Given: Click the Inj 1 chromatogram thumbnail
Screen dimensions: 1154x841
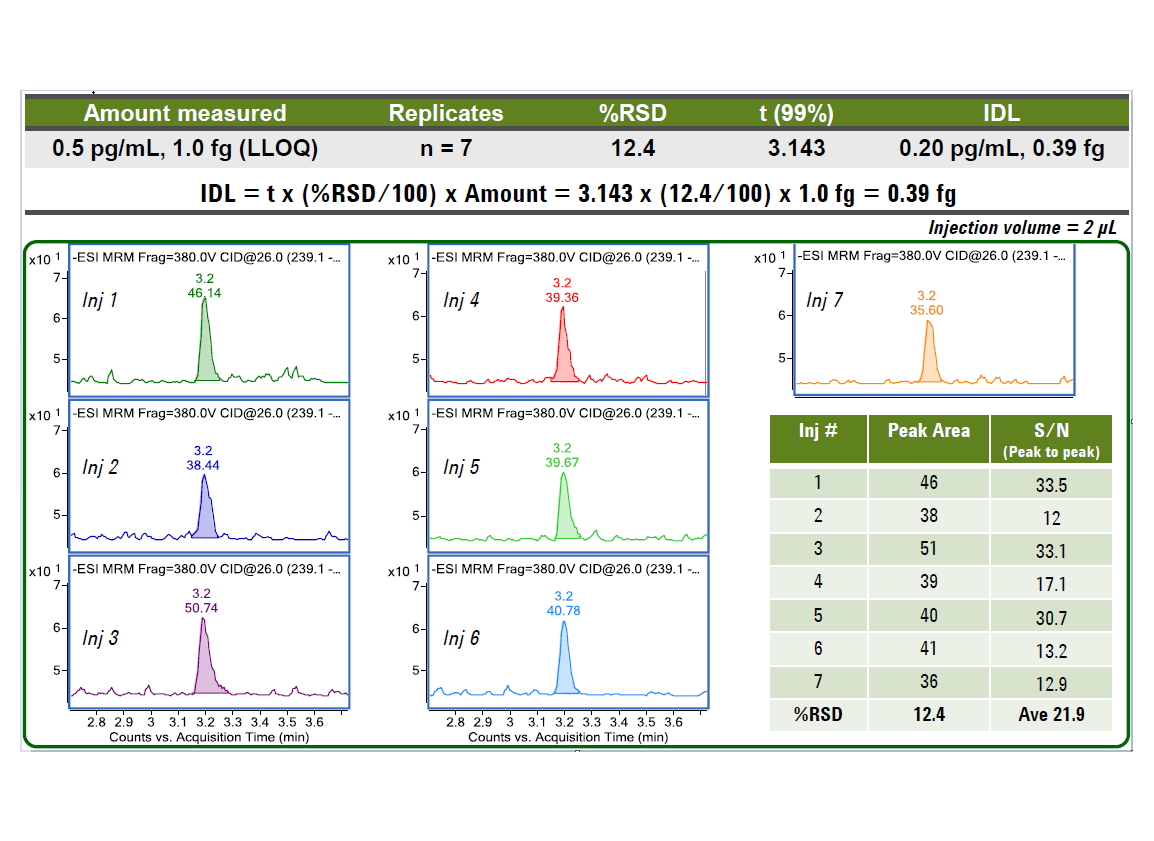Looking at the screenshot, I should (208, 320).
